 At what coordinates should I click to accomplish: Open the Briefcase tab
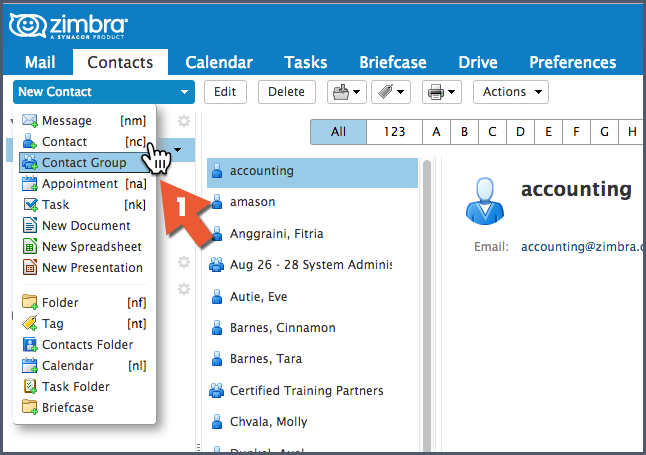click(x=393, y=62)
